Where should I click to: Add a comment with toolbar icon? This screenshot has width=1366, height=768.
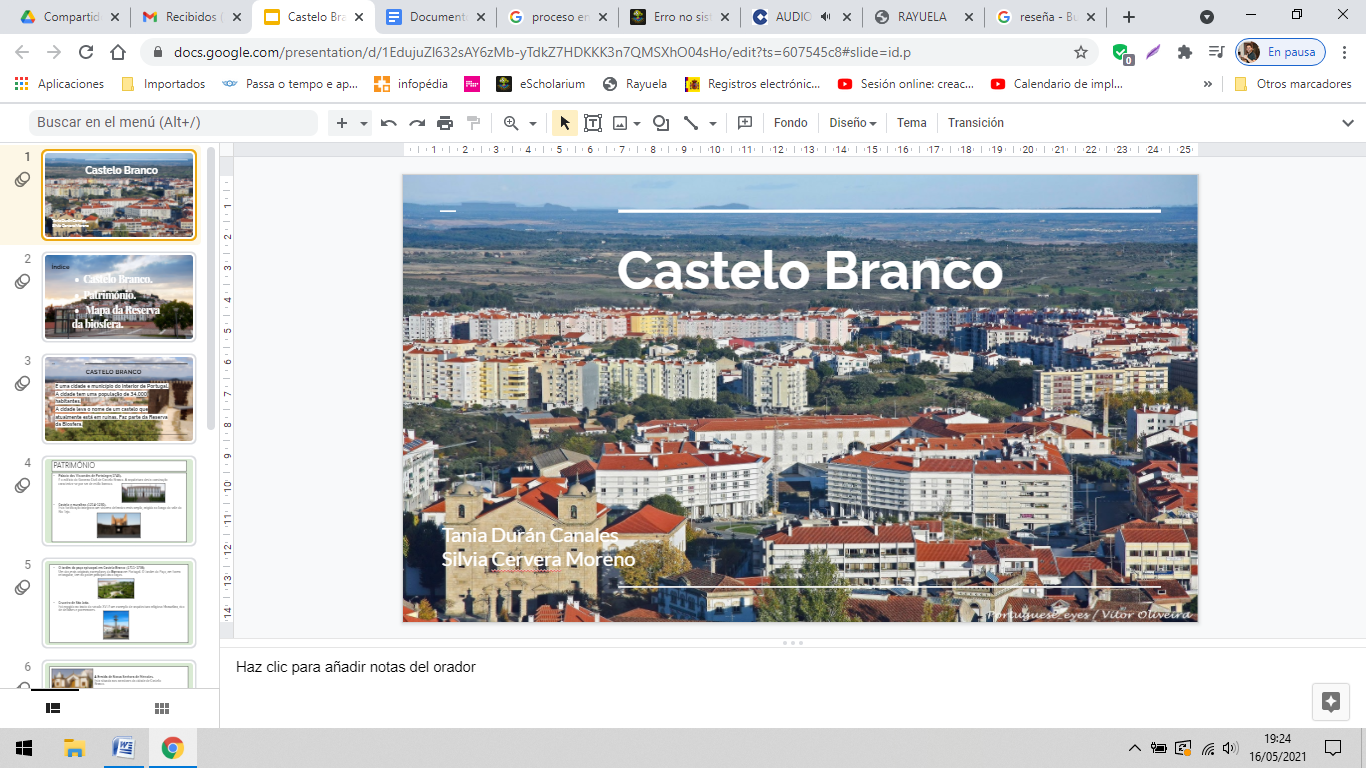coord(745,123)
